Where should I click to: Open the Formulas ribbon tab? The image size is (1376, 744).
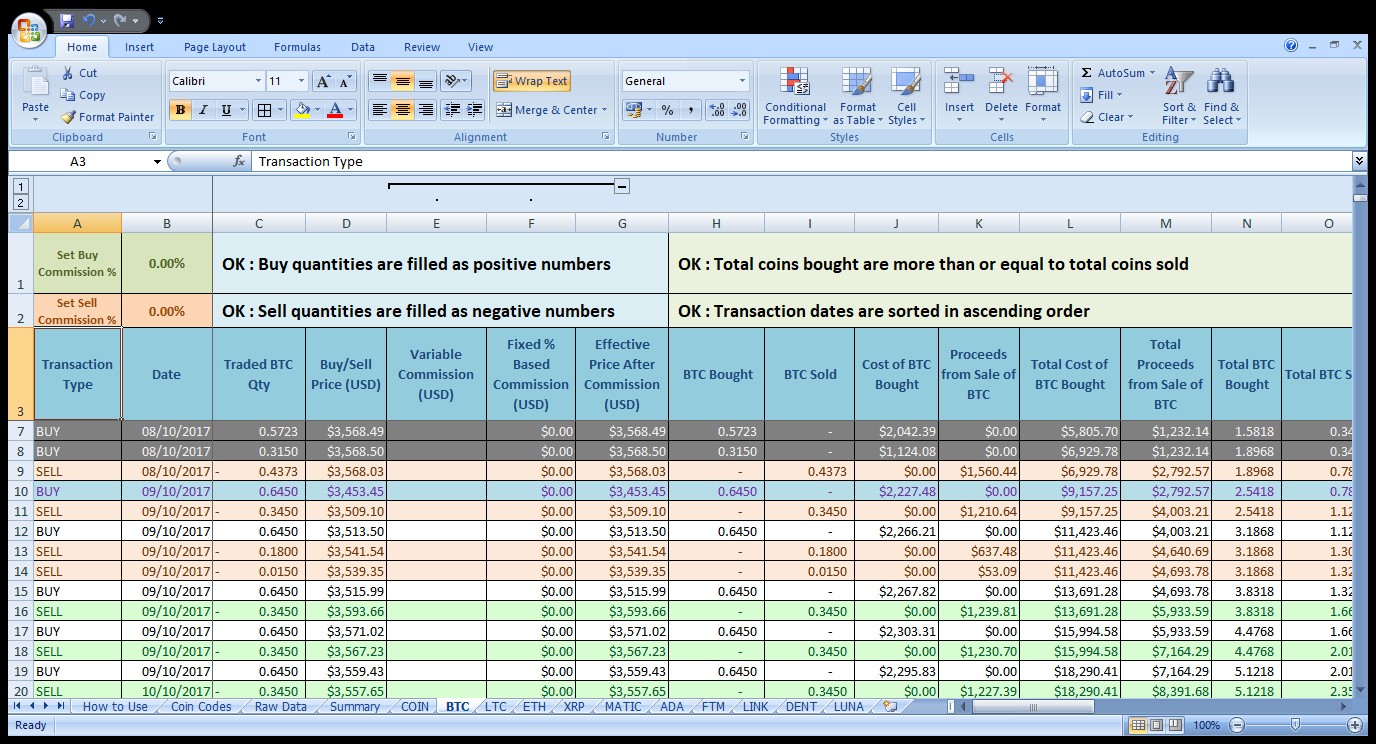click(x=297, y=47)
